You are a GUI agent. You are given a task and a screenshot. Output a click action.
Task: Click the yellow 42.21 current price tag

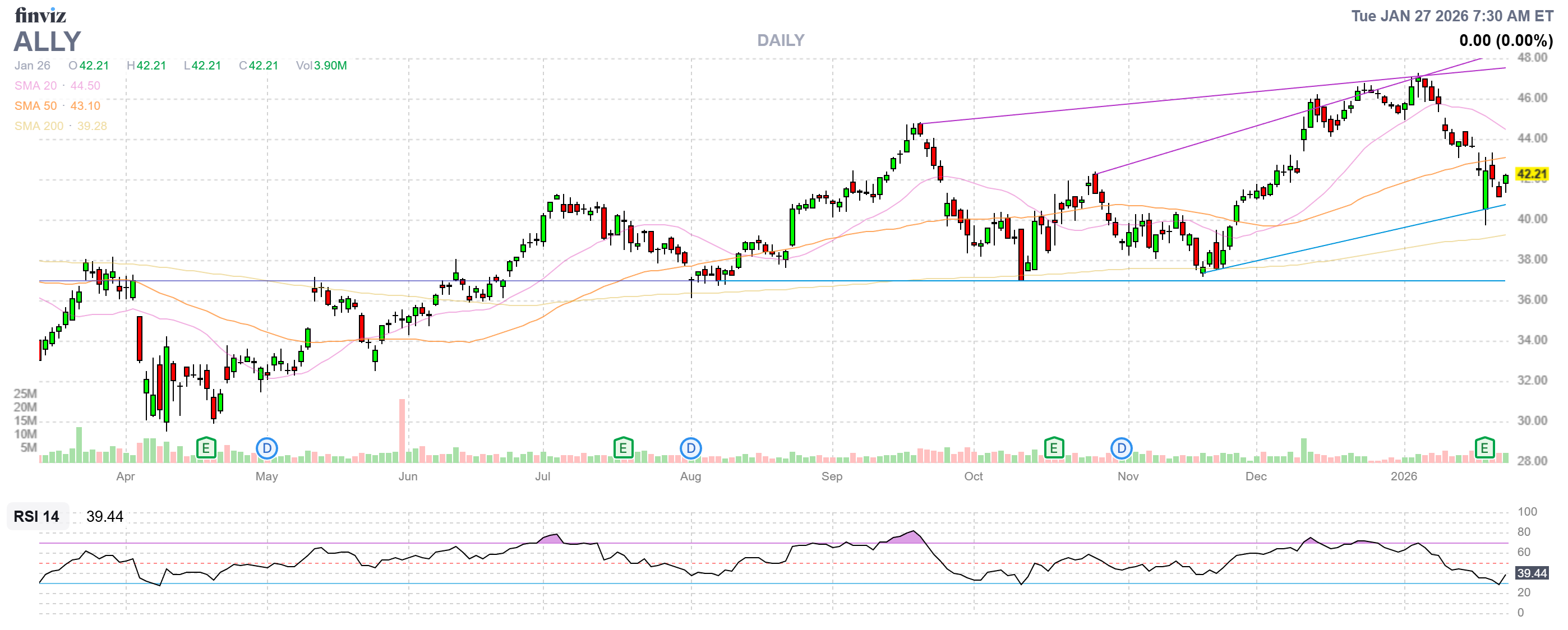[x=1532, y=174]
